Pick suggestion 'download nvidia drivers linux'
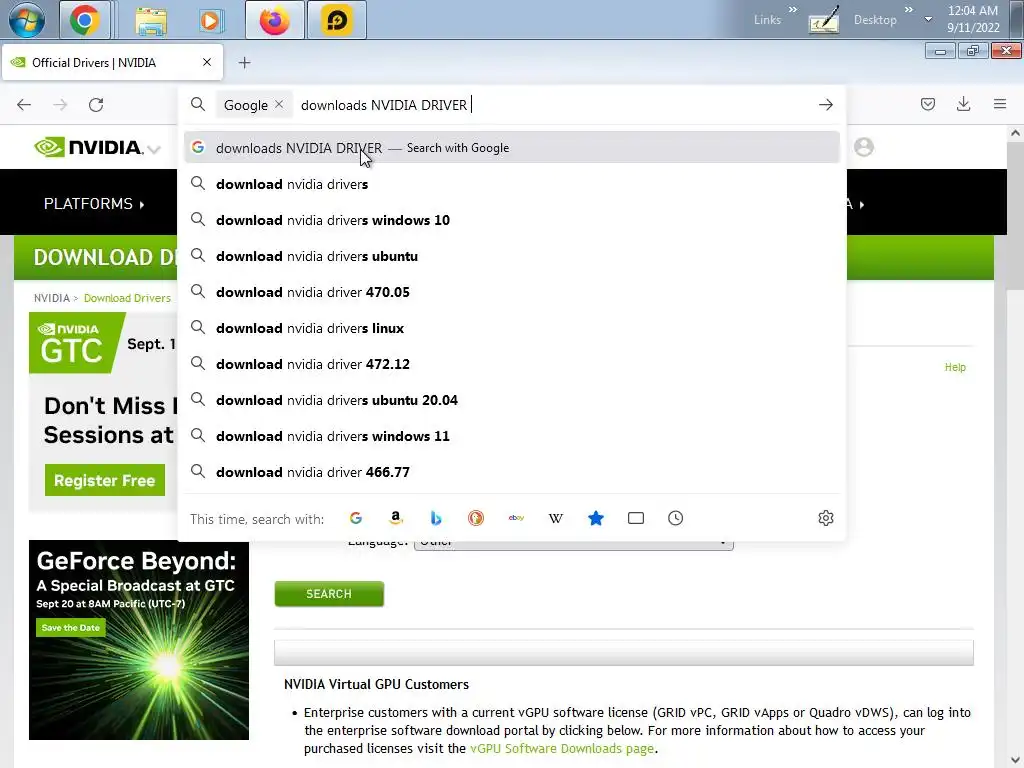The width and height of the screenshot is (1024, 768). coord(511,328)
